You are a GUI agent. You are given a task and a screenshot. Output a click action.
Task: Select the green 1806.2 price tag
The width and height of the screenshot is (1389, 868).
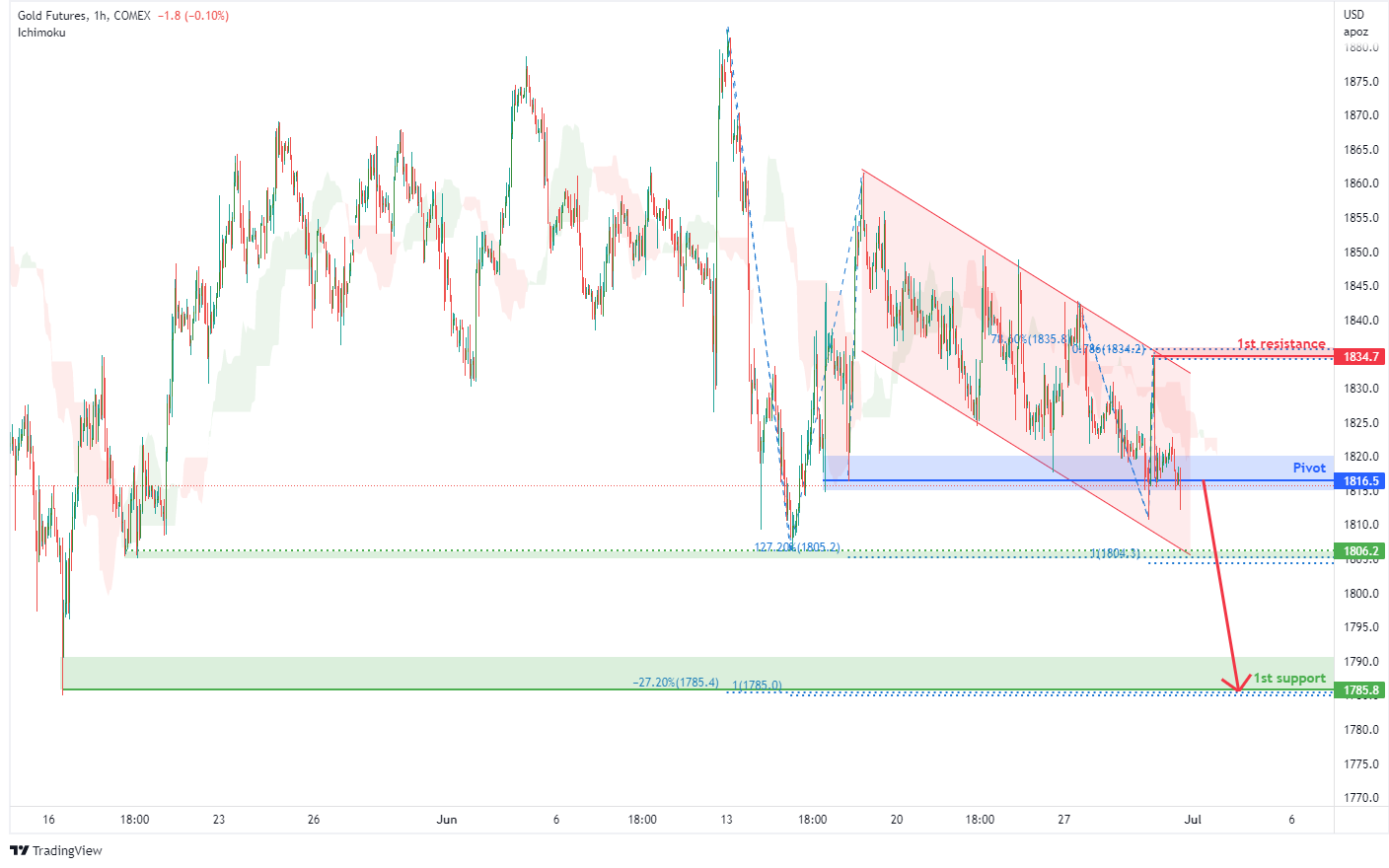(x=1359, y=551)
